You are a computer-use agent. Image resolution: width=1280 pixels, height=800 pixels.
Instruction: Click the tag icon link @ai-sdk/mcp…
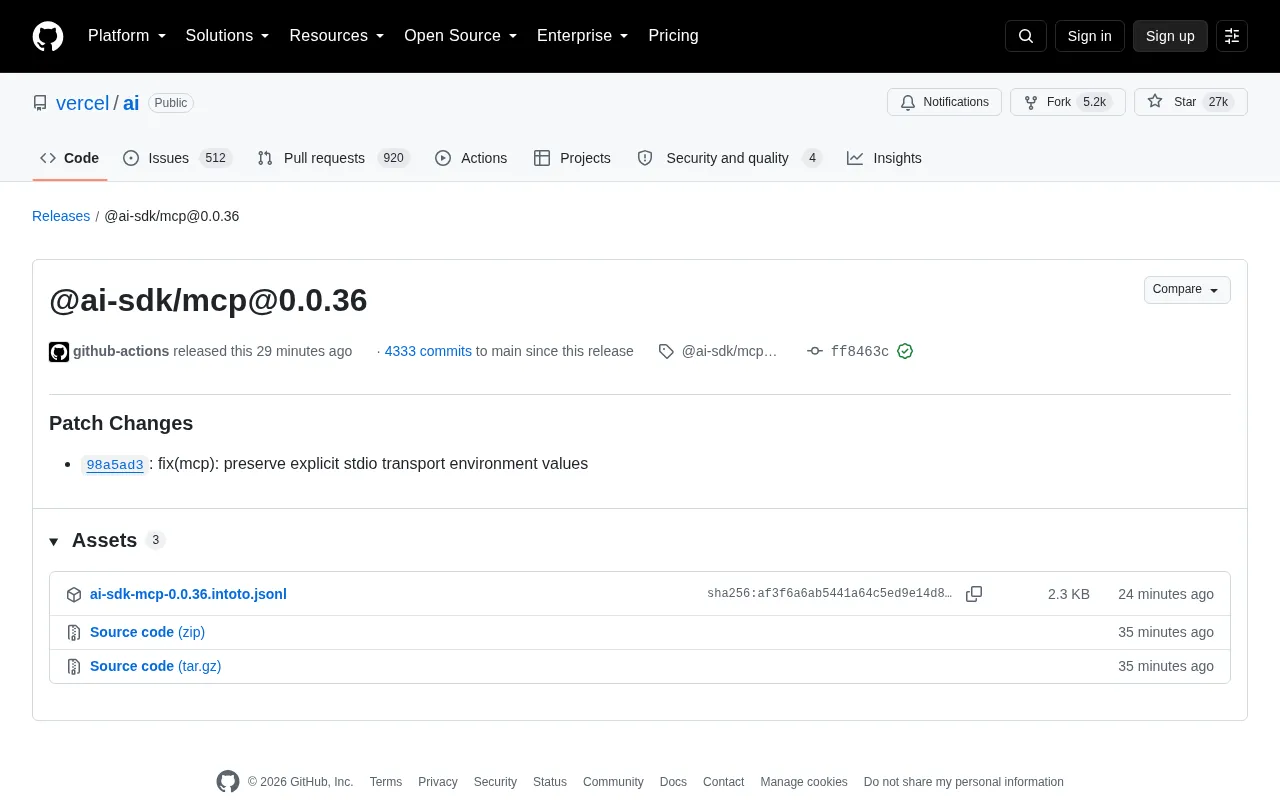[x=718, y=351]
